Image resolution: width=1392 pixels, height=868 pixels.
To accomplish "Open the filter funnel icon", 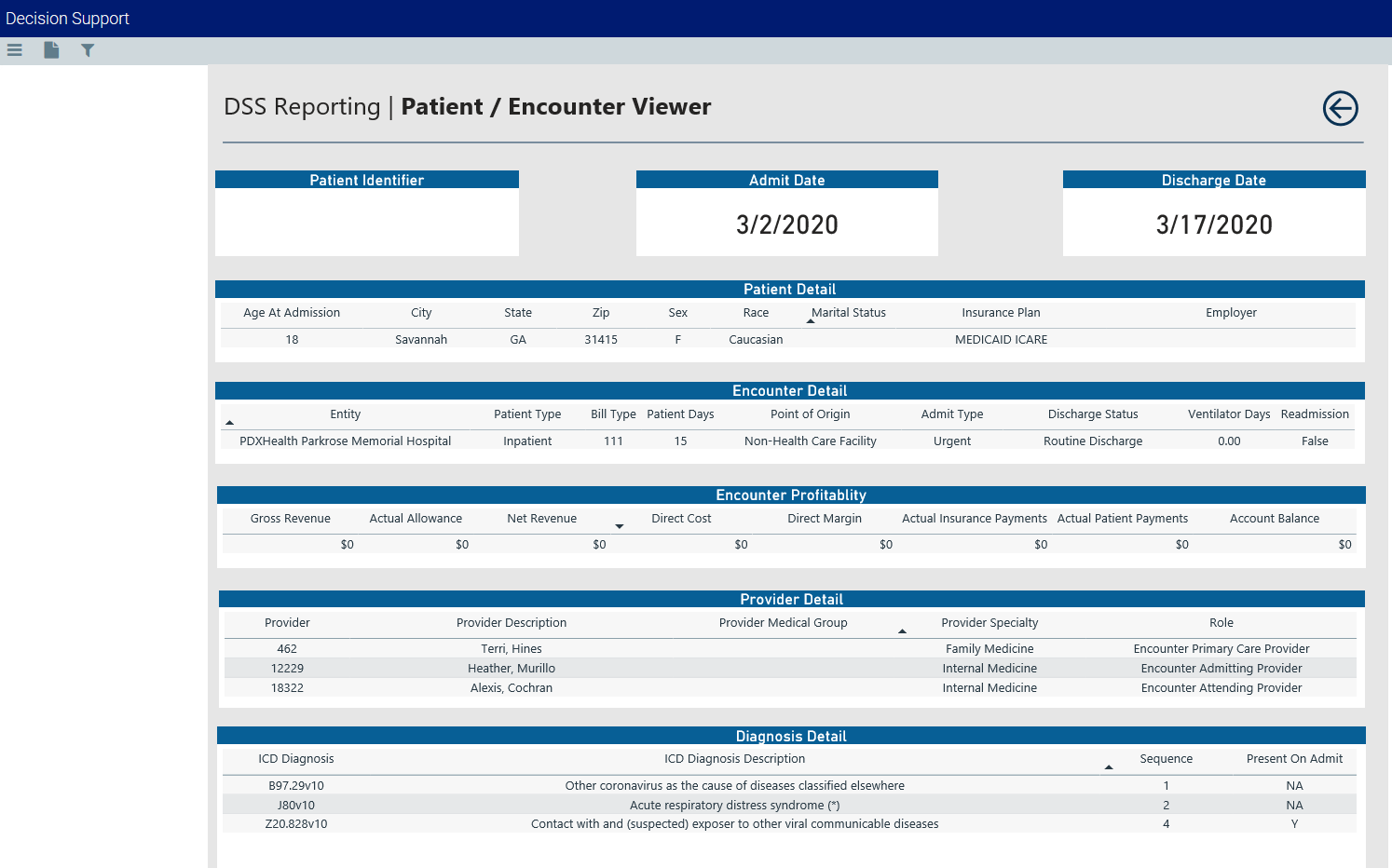I will 88,50.
